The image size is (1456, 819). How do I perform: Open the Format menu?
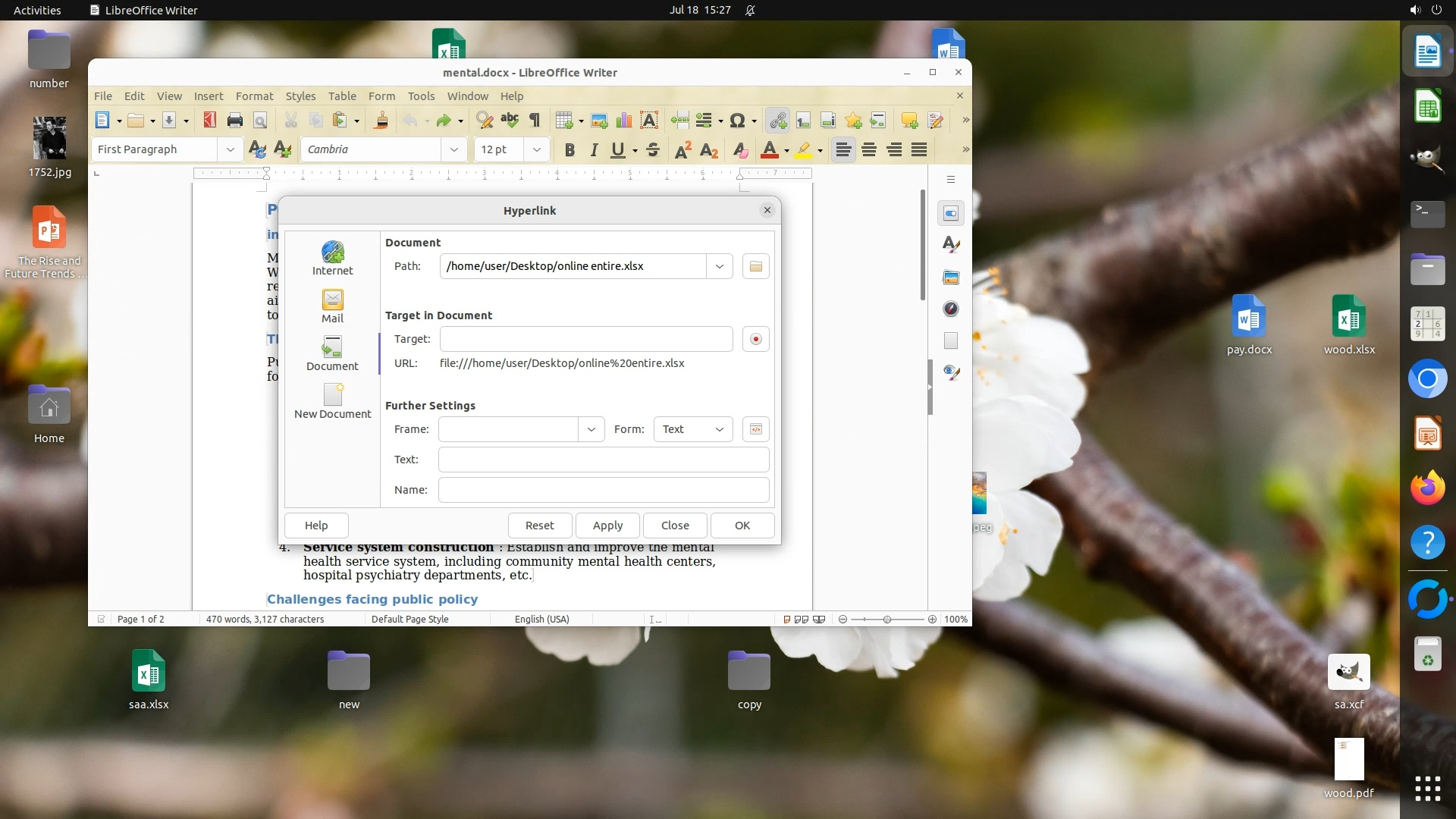pyautogui.click(x=254, y=96)
